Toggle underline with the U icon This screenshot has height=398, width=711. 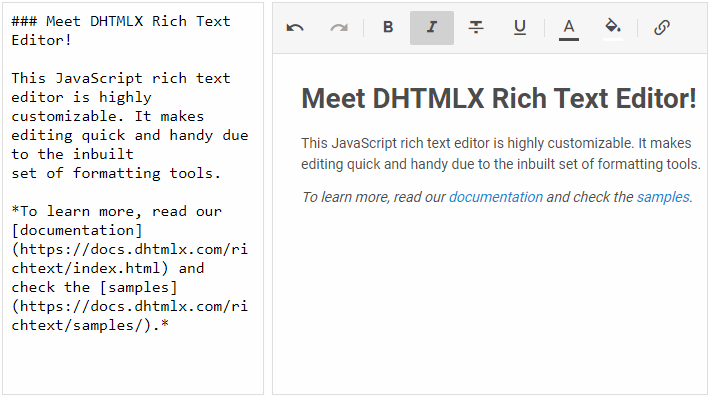(x=520, y=28)
